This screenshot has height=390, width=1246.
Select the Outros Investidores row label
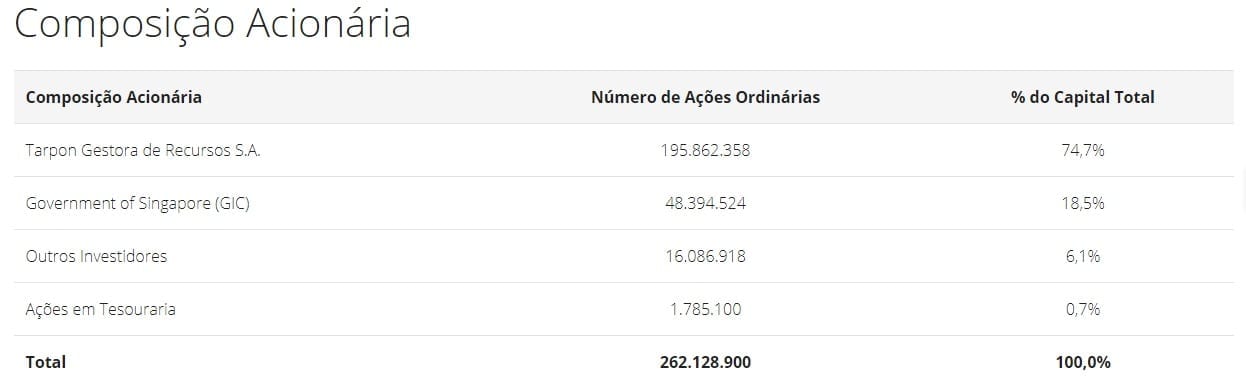pos(96,256)
